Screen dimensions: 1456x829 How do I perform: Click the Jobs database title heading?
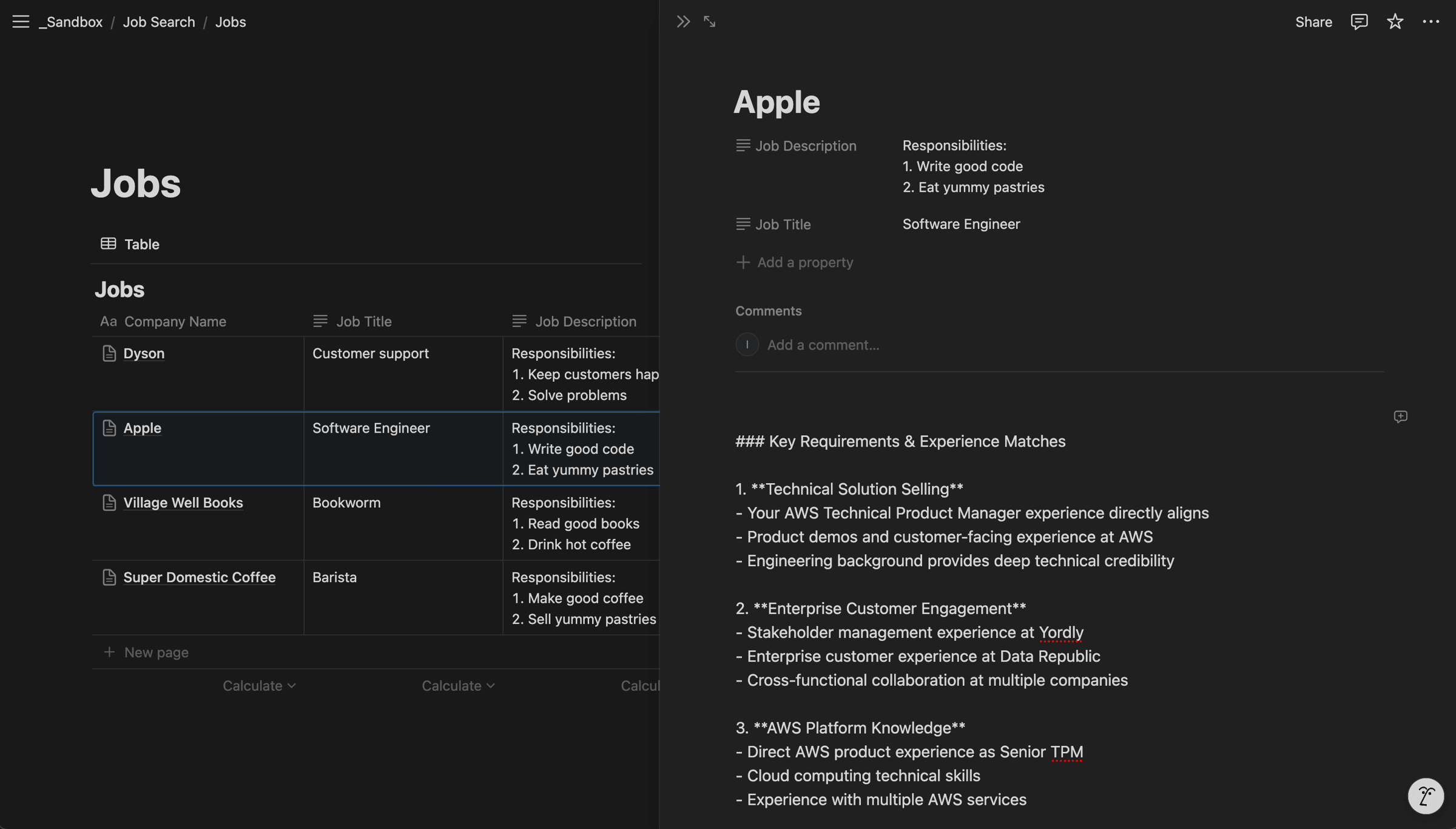pos(120,289)
